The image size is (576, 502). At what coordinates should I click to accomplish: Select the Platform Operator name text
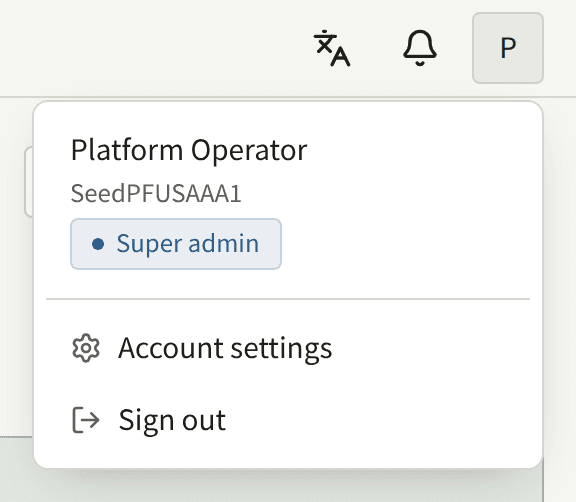[x=189, y=150]
